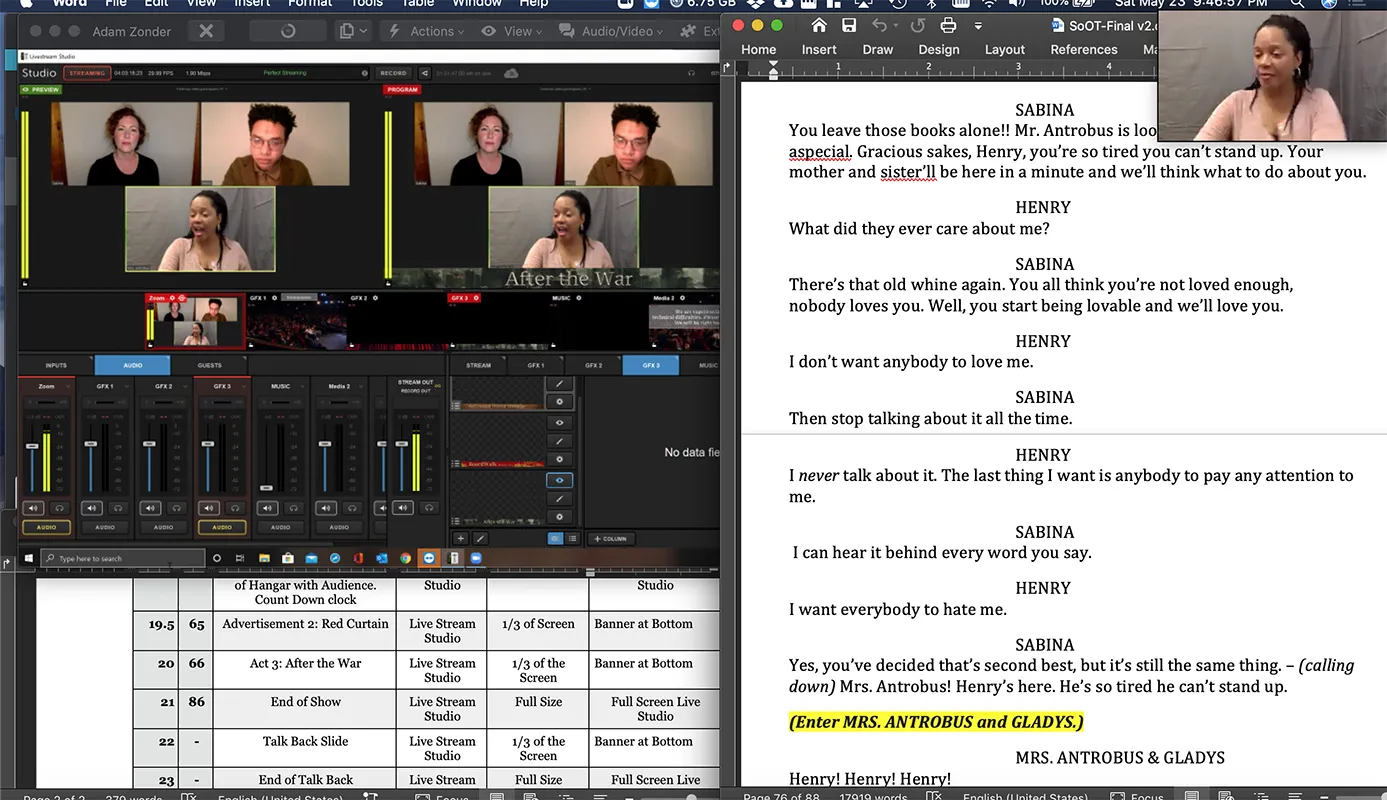Toggle headphone monitoring on the MUSIC channel

(x=293, y=508)
